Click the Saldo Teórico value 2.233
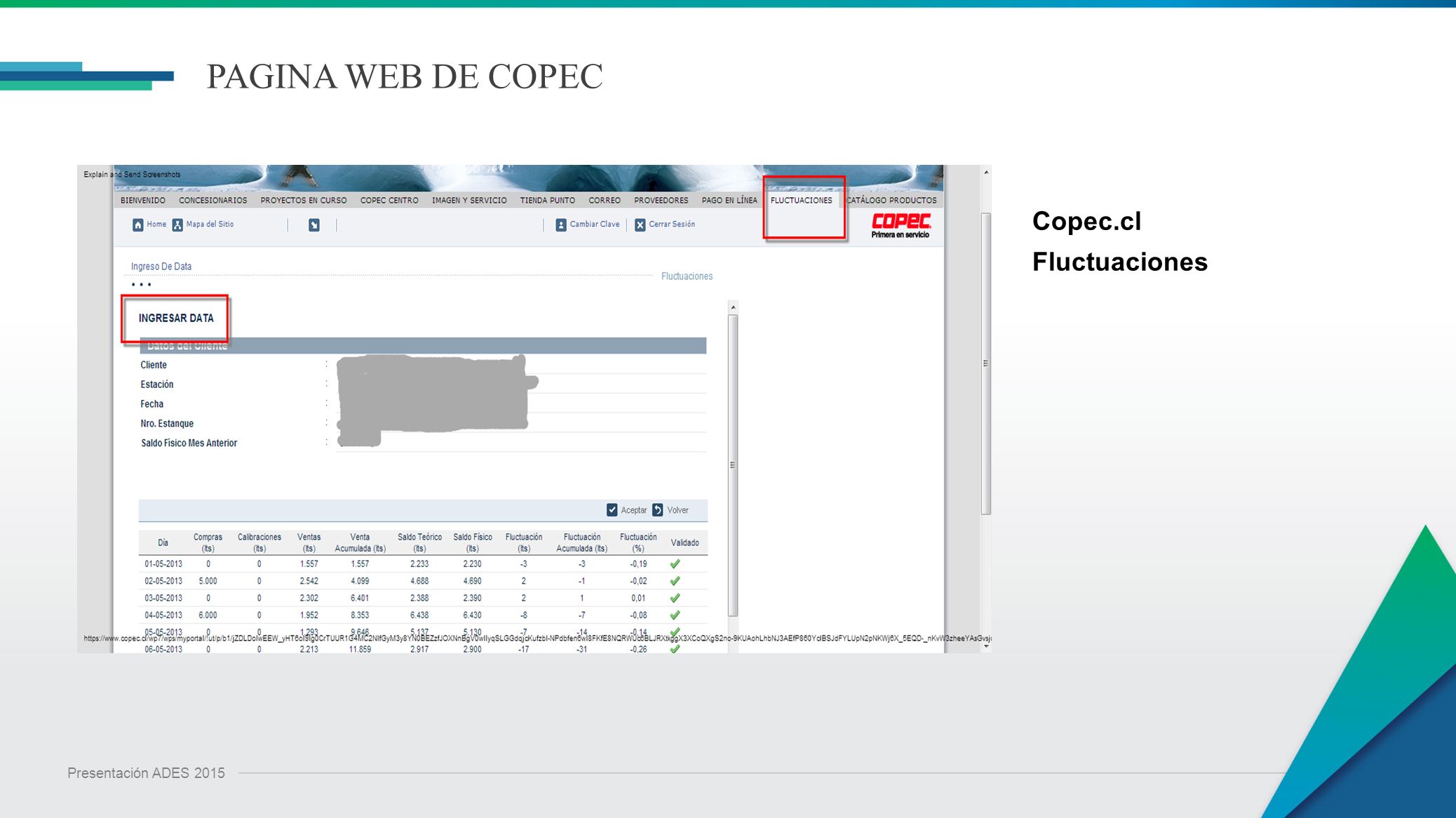This screenshot has width=1456, height=818. point(419,564)
